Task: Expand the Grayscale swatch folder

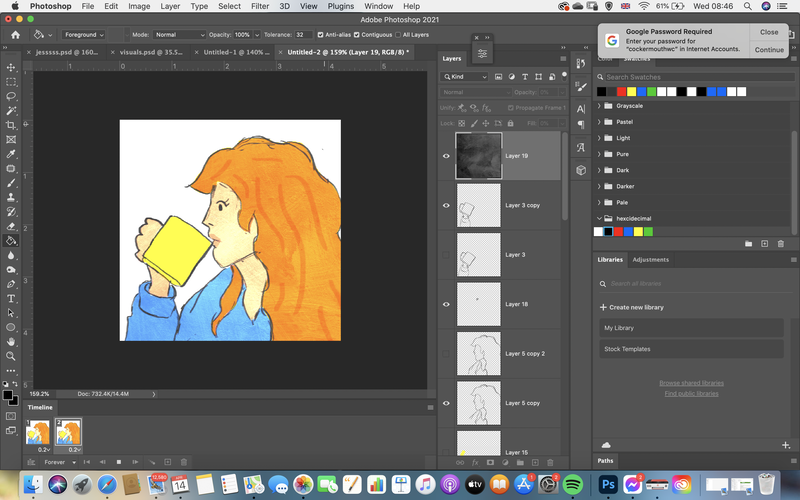Action: click(x=599, y=106)
